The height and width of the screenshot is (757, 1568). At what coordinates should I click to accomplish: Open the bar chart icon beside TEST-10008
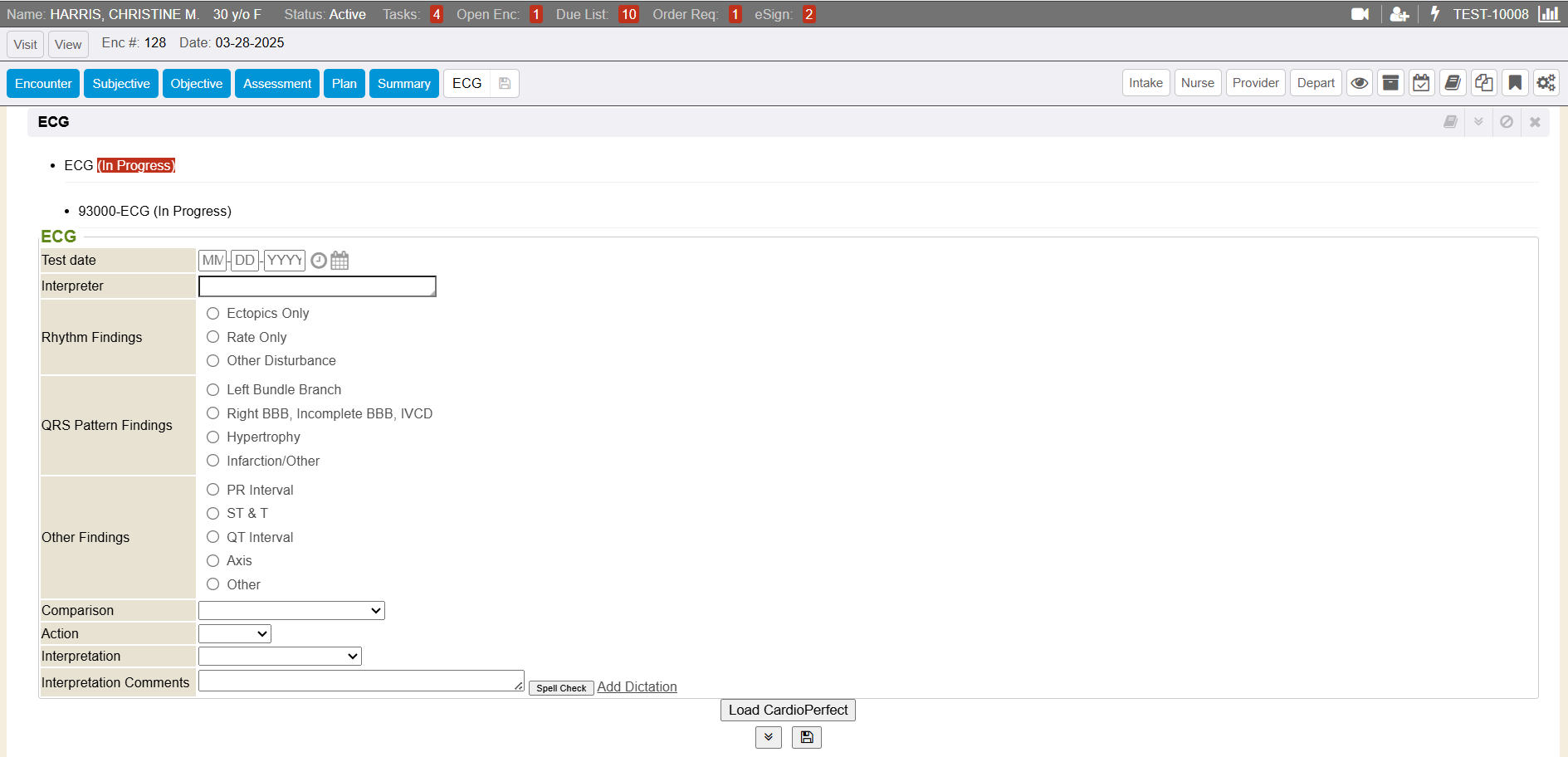pos(1548,14)
